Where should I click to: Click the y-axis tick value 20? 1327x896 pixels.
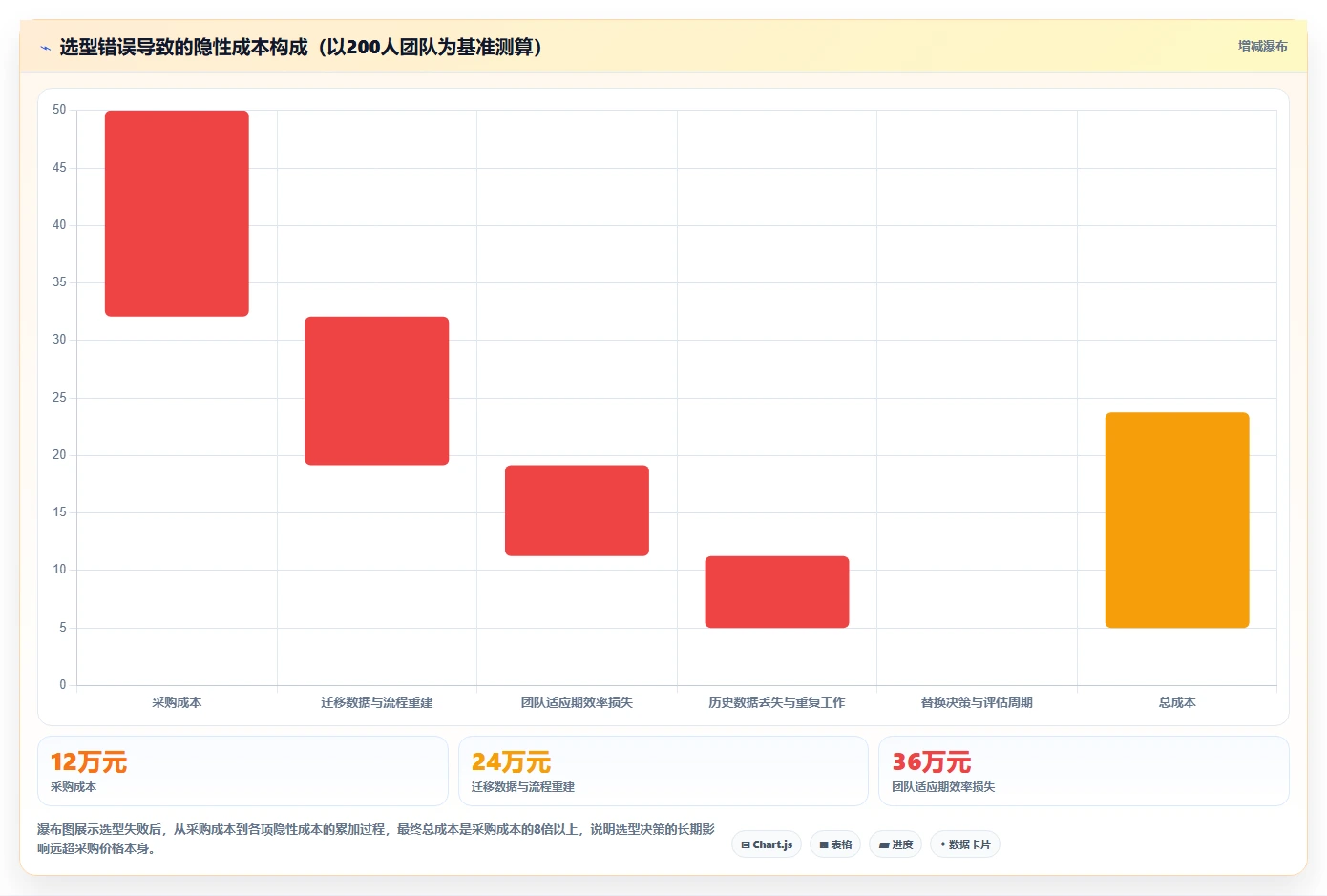point(59,455)
